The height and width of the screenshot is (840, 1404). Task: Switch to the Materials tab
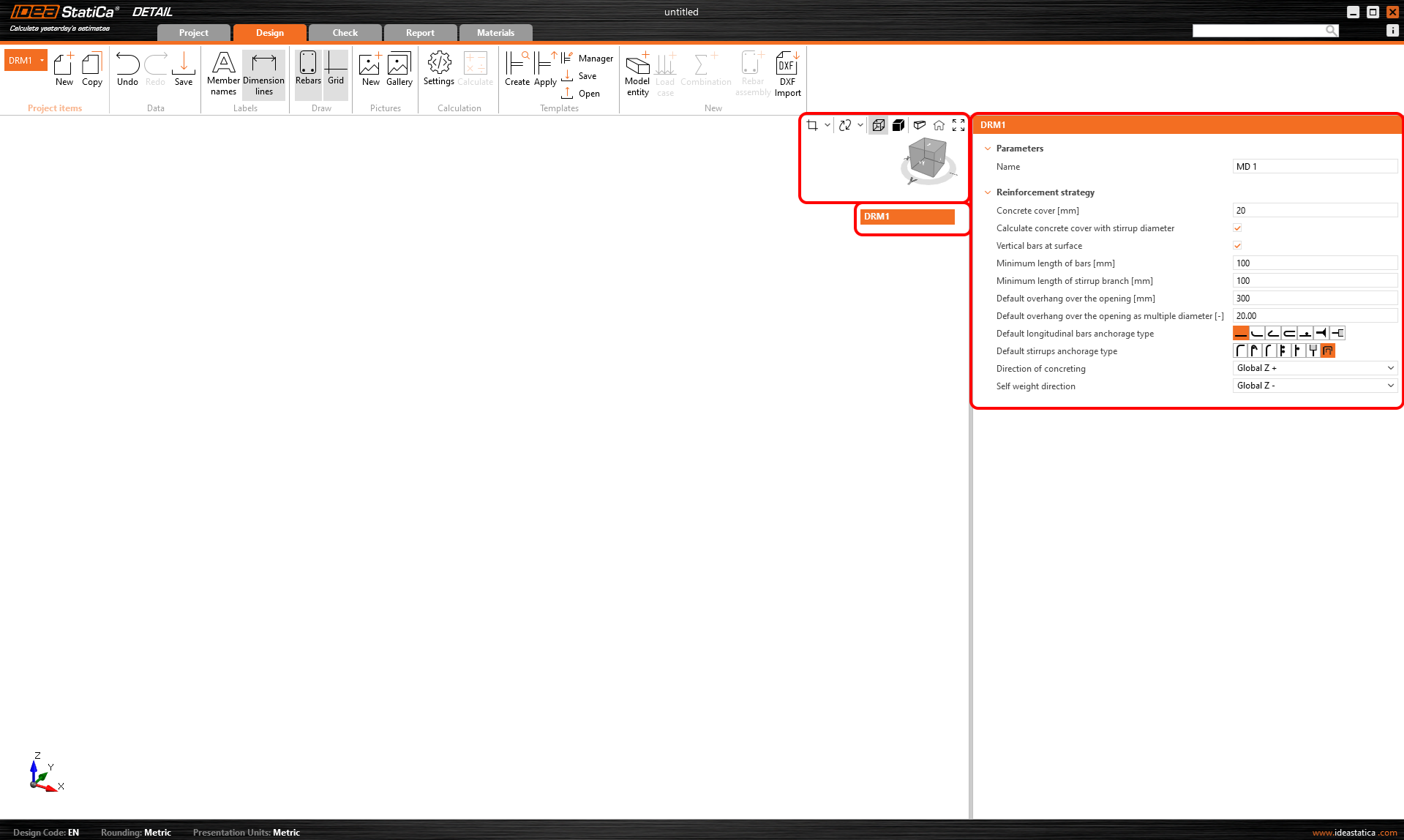tap(496, 33)
